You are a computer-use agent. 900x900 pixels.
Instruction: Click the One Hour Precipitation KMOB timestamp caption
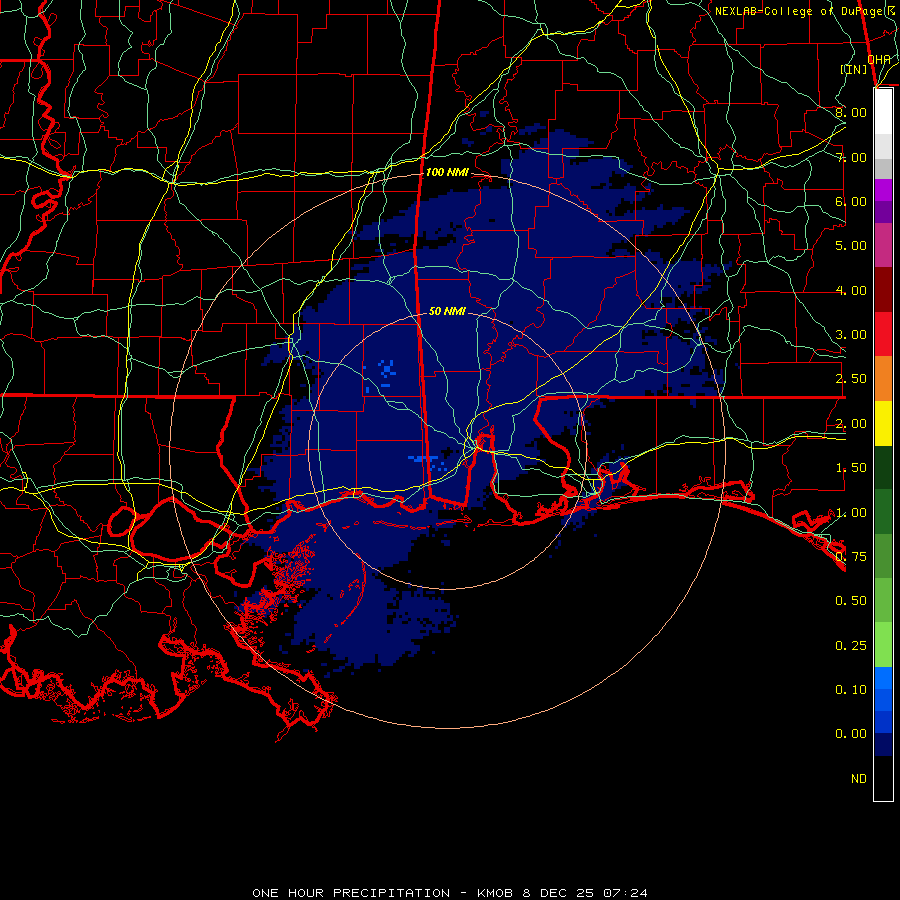(450, 893)
